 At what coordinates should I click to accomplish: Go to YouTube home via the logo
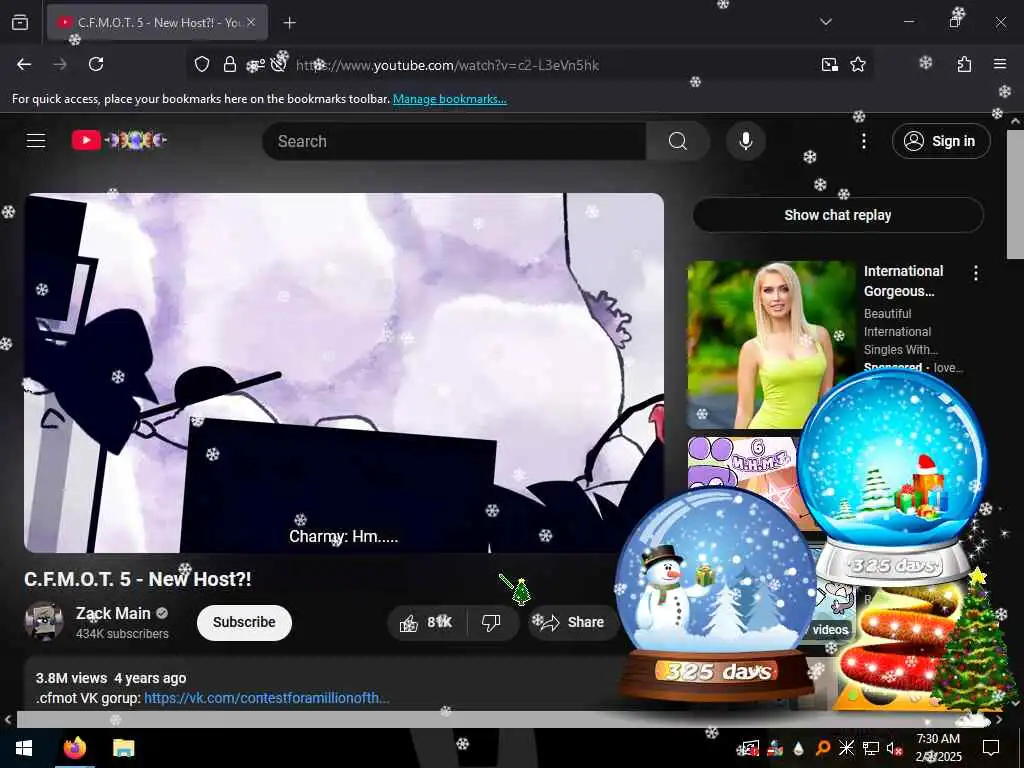tap(119, 140)
